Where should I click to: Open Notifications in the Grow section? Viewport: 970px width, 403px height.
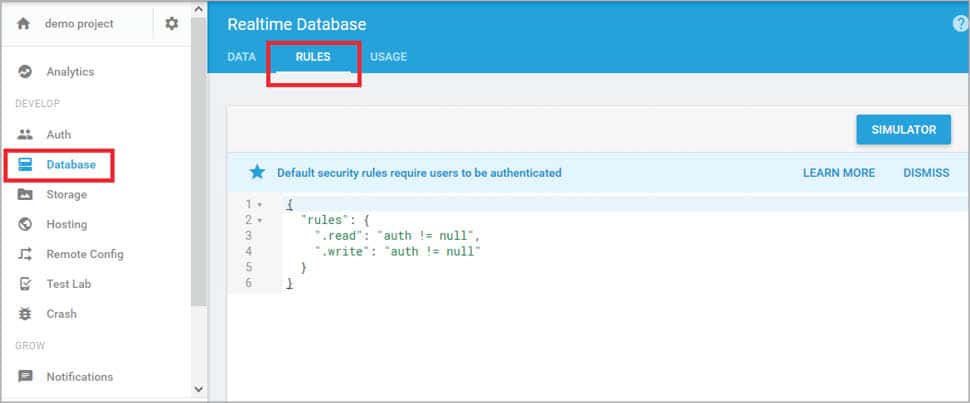79,377
